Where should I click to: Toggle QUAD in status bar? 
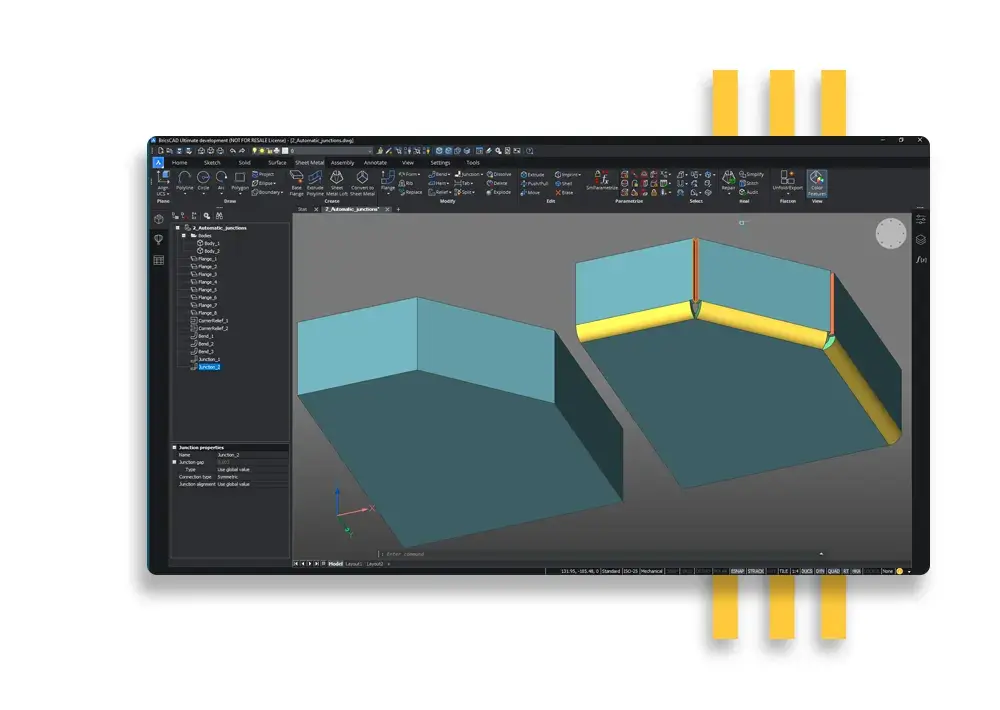(x=834, y=571)
